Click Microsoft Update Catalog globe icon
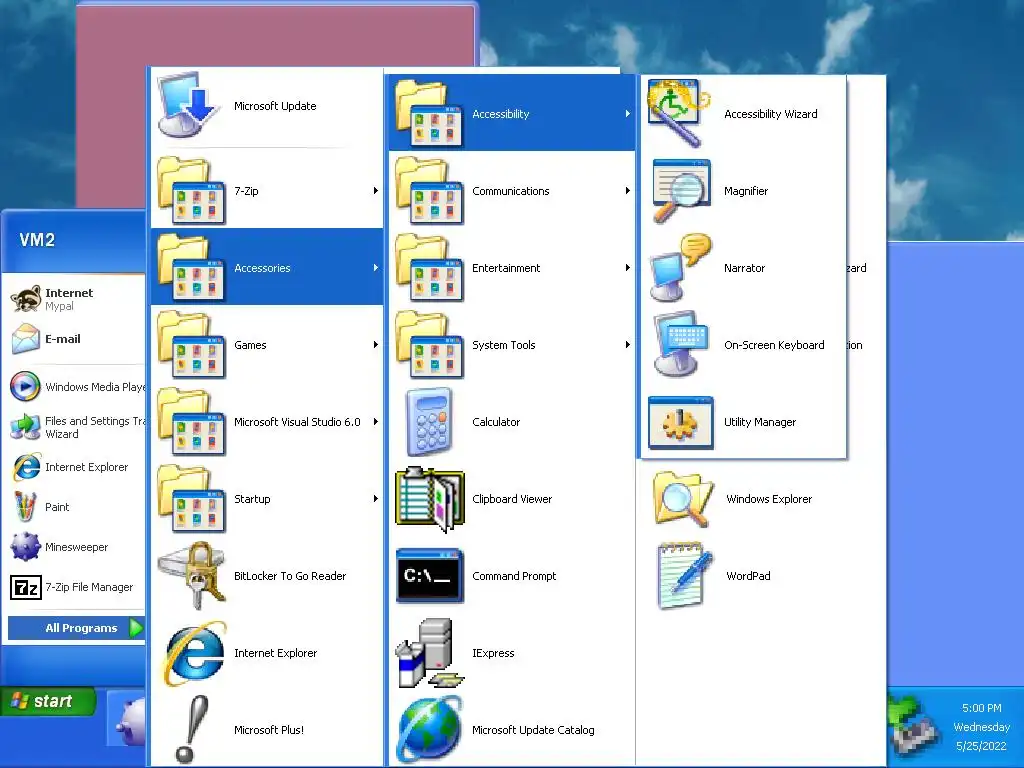The height and width of the screenshot is (768, 1024). pos(429,730)
